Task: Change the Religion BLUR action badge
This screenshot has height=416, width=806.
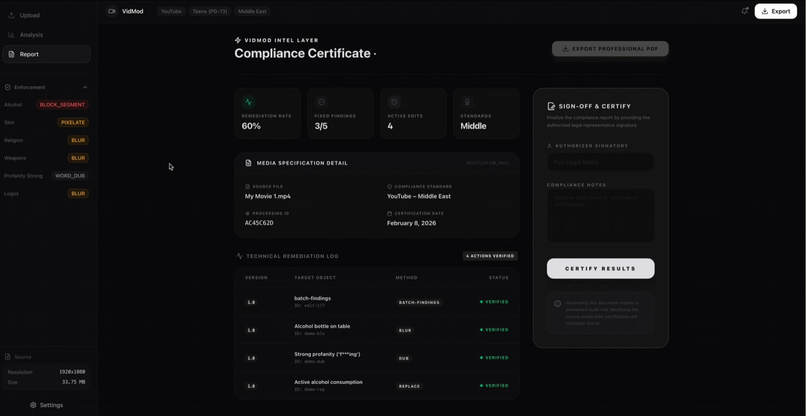Action: (78, 140)
